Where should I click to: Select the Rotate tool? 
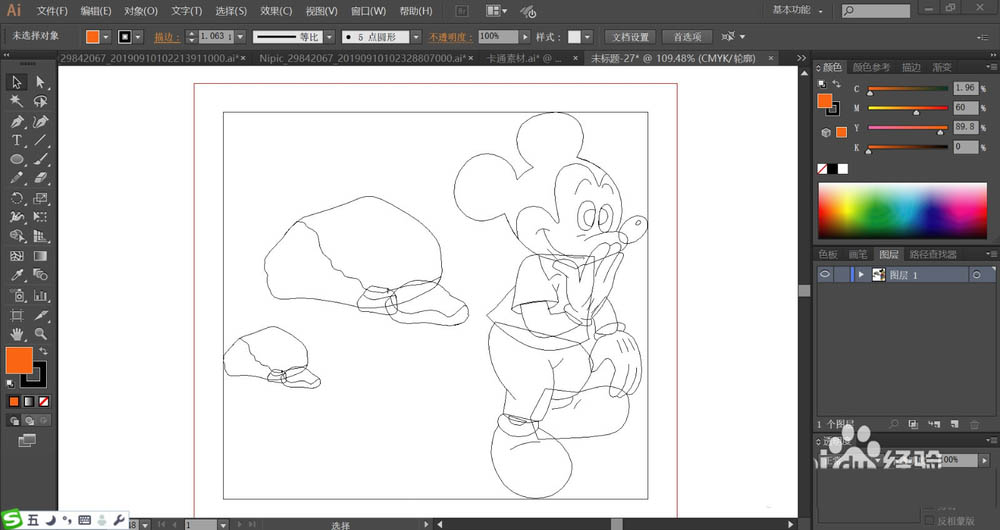point(17,198)
